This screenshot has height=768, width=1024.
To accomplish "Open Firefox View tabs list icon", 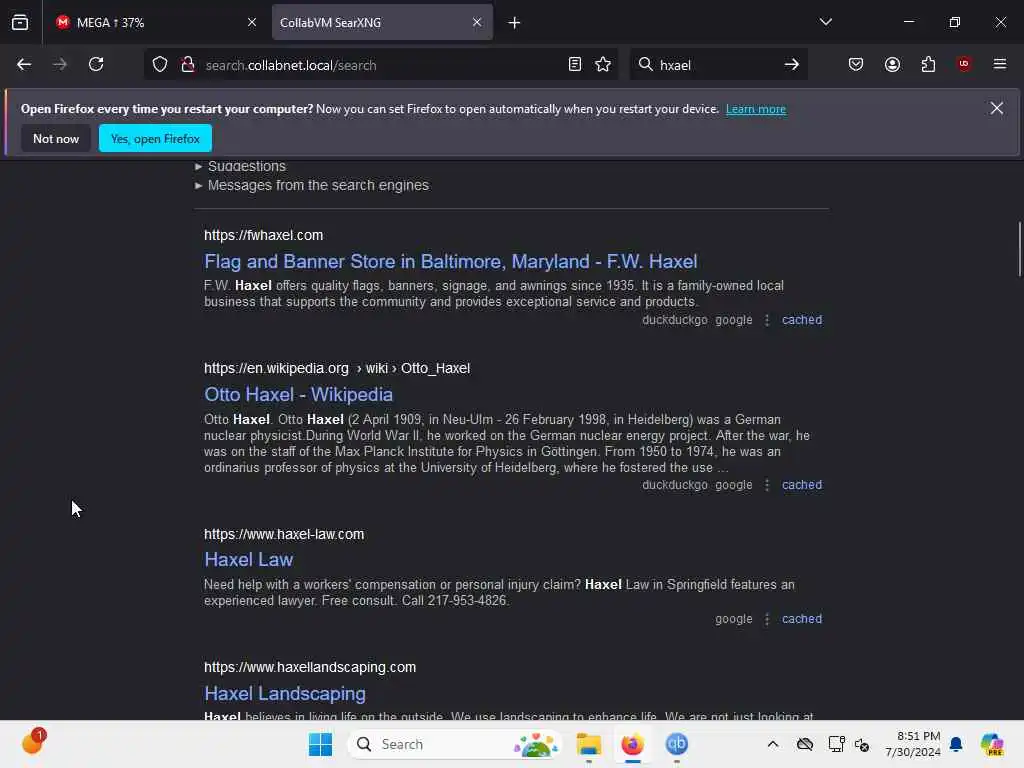I will [x=20, y=22].
